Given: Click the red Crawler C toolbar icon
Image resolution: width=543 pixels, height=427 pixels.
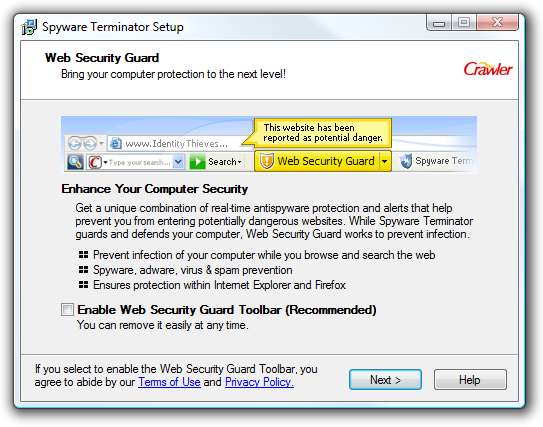Looking at the screenshot, I should pyautogui.click(x=95, y=162).
